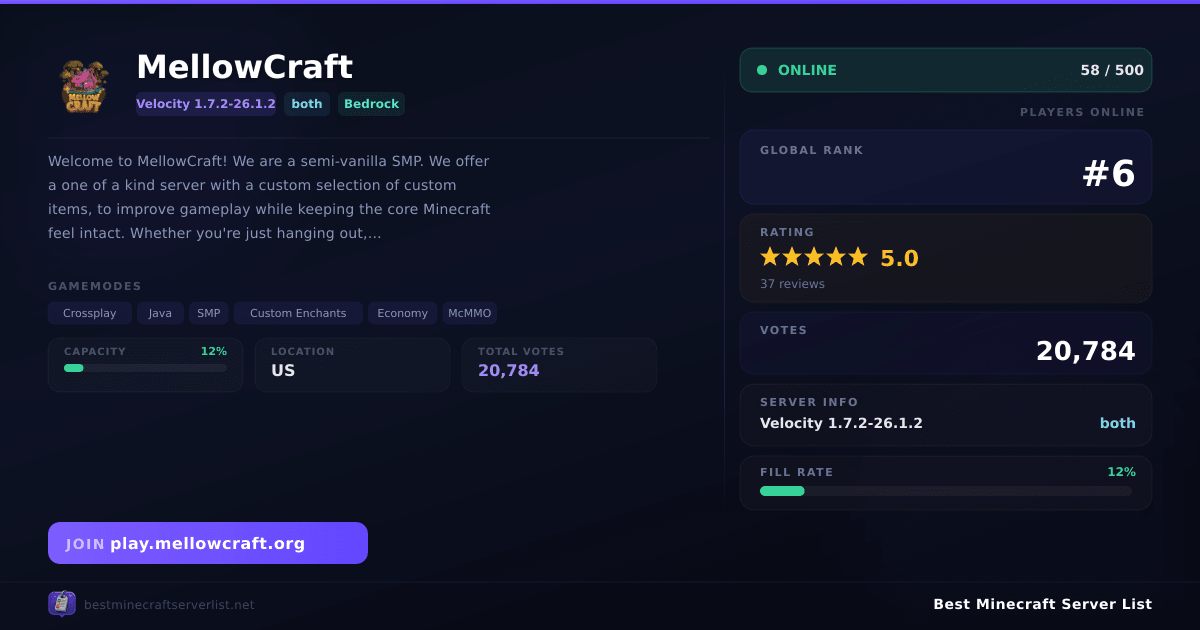Click the Fill Rate progress bar
Viewport: 1200px width, 630px height.
tap(946, 491)
